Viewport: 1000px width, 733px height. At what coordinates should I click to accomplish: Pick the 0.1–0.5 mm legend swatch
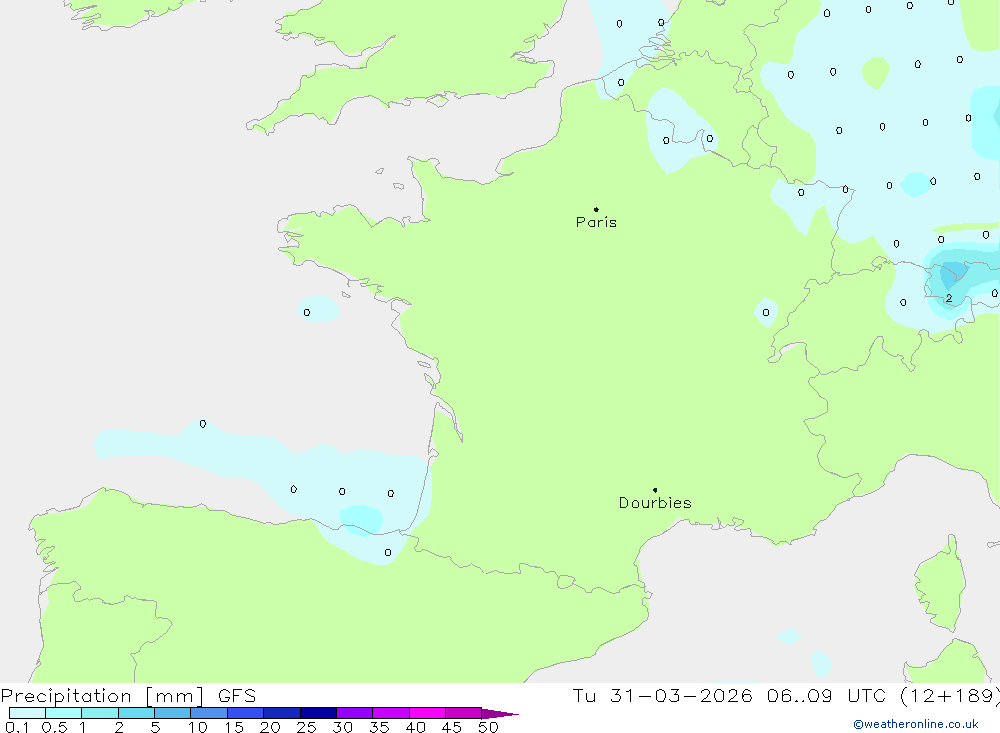pyautogui.click(x=27, y=713)
